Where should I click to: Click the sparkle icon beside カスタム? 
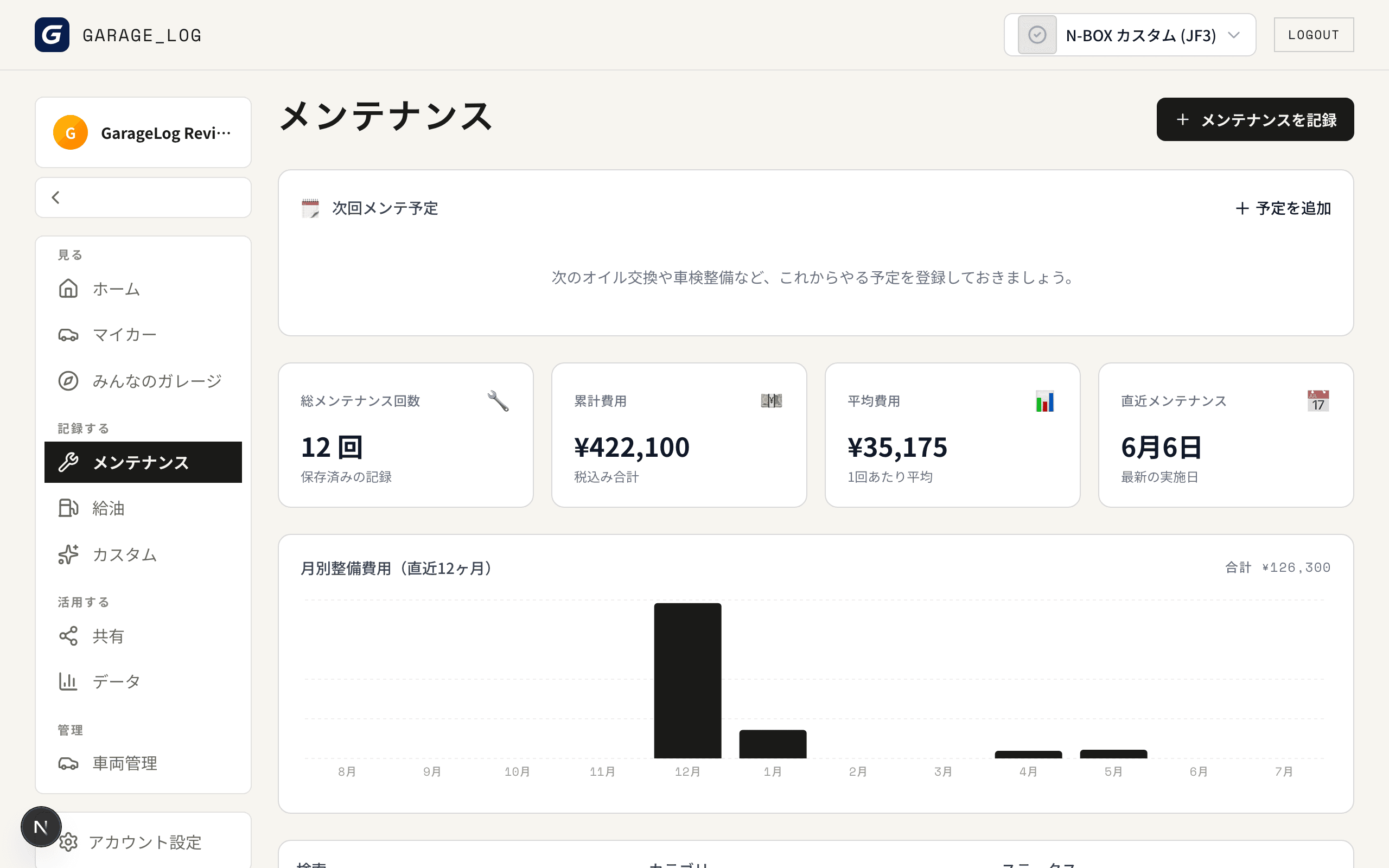click(x=68, y=554)
